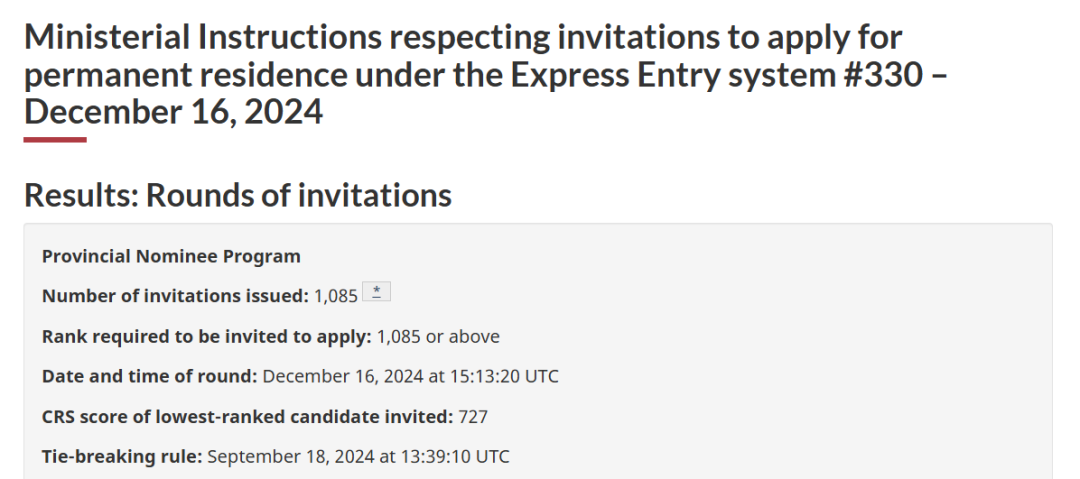
Task: Click 'CRS score of lowest-ranked candidate invited' label
Action: [248, 416]
